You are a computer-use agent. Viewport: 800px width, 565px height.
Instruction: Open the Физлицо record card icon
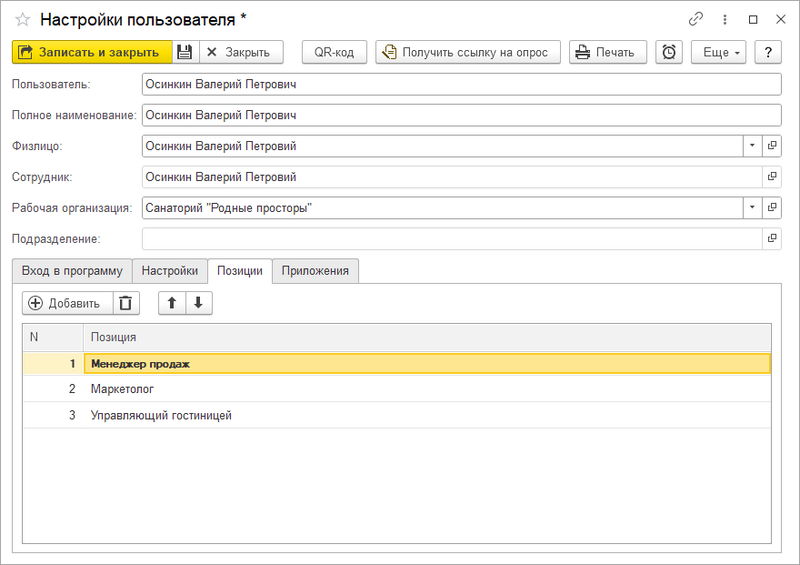771,146
